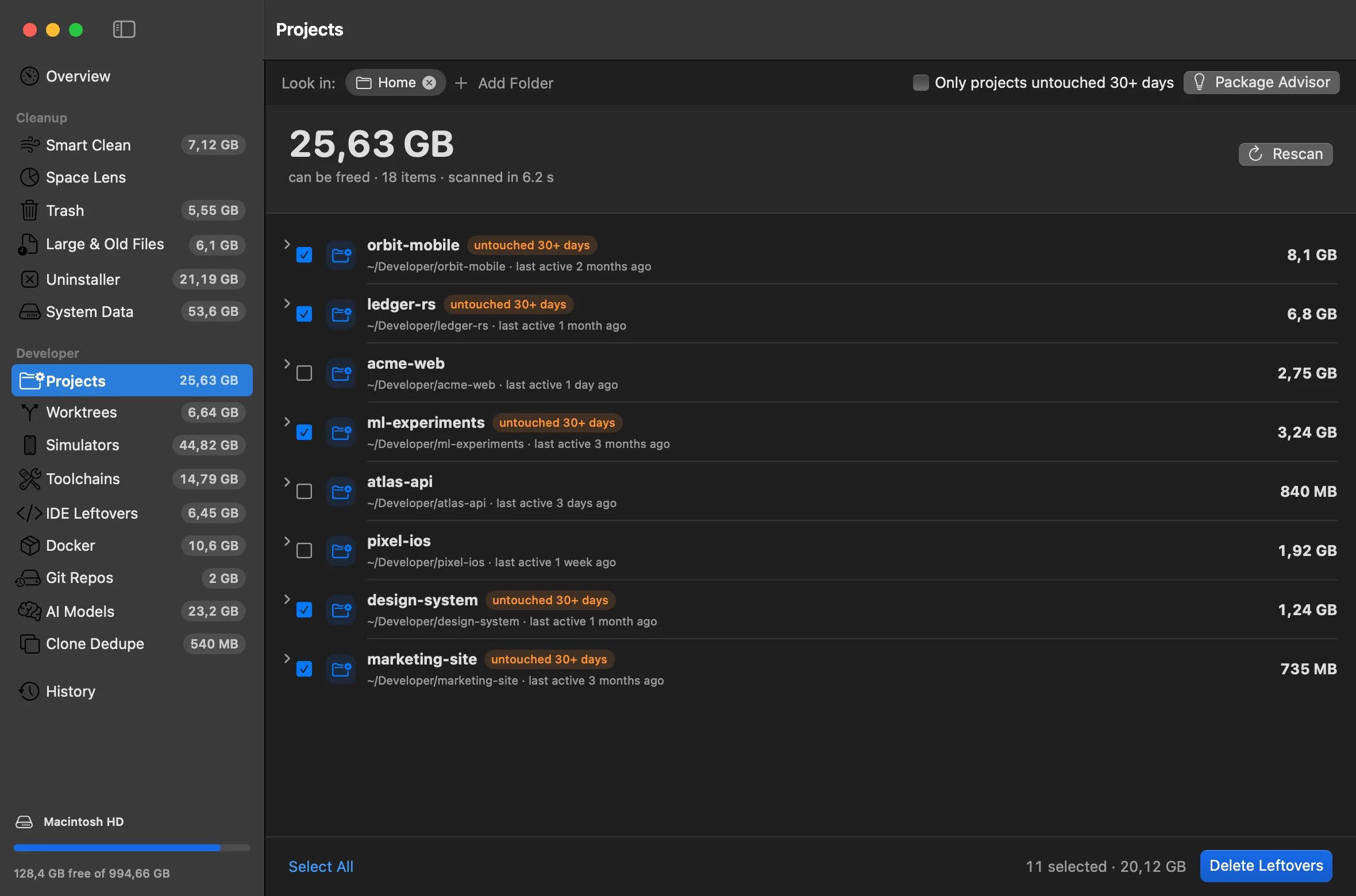
Task: Click the IDE Leftovers code icon
Action: [29, 513]
